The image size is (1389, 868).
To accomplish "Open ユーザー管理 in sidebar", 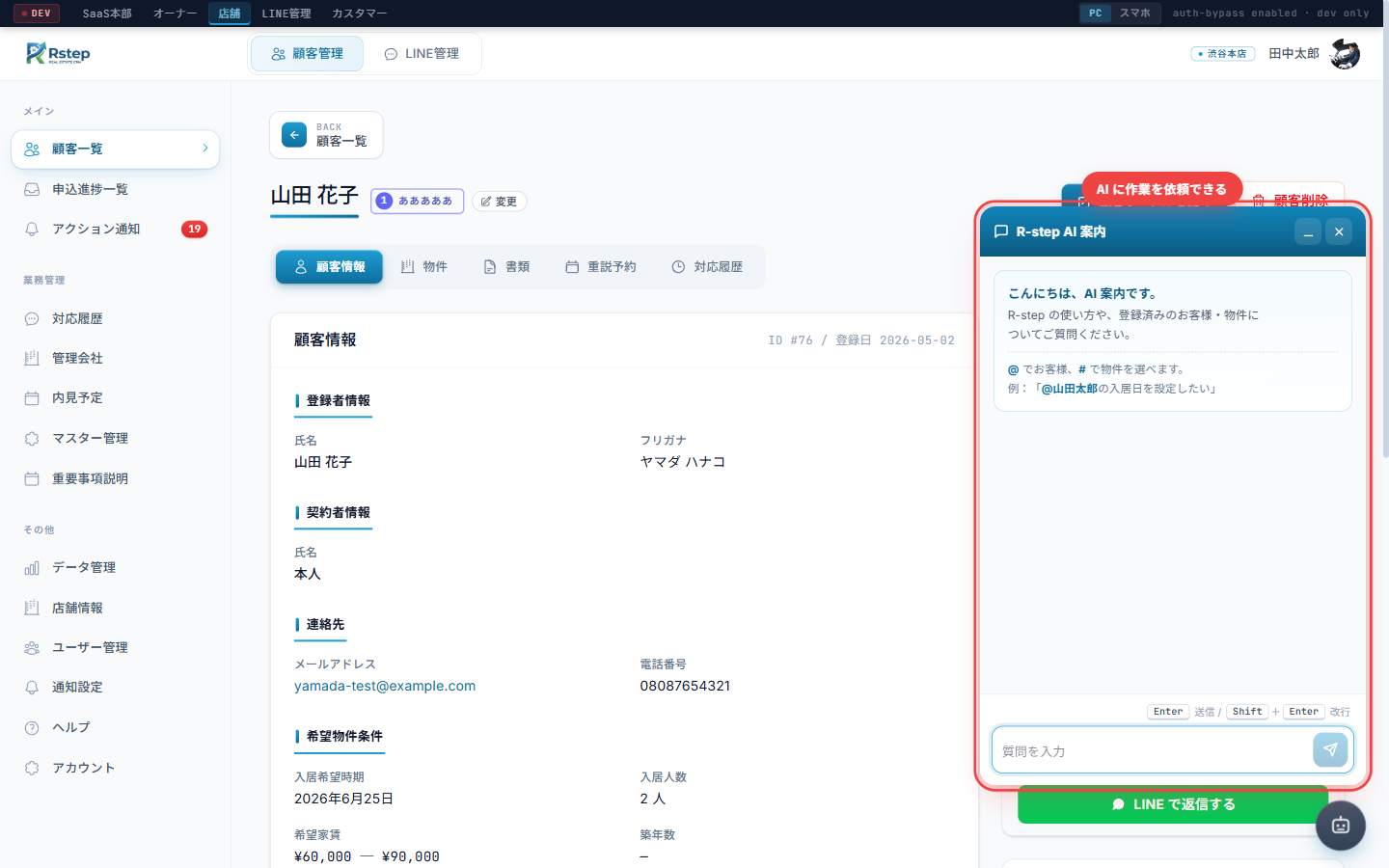I will [x=115, y=647].
